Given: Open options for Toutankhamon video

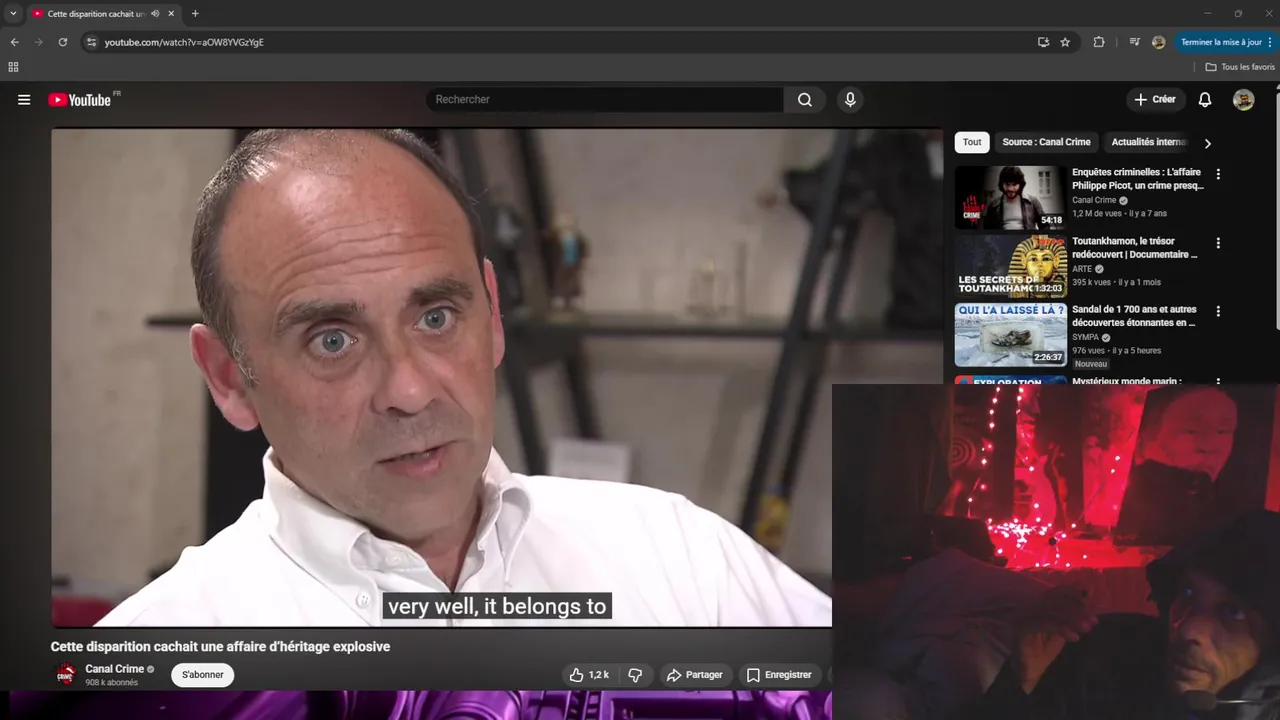Looking at the screenshot, I should (x=1218, y=243).
